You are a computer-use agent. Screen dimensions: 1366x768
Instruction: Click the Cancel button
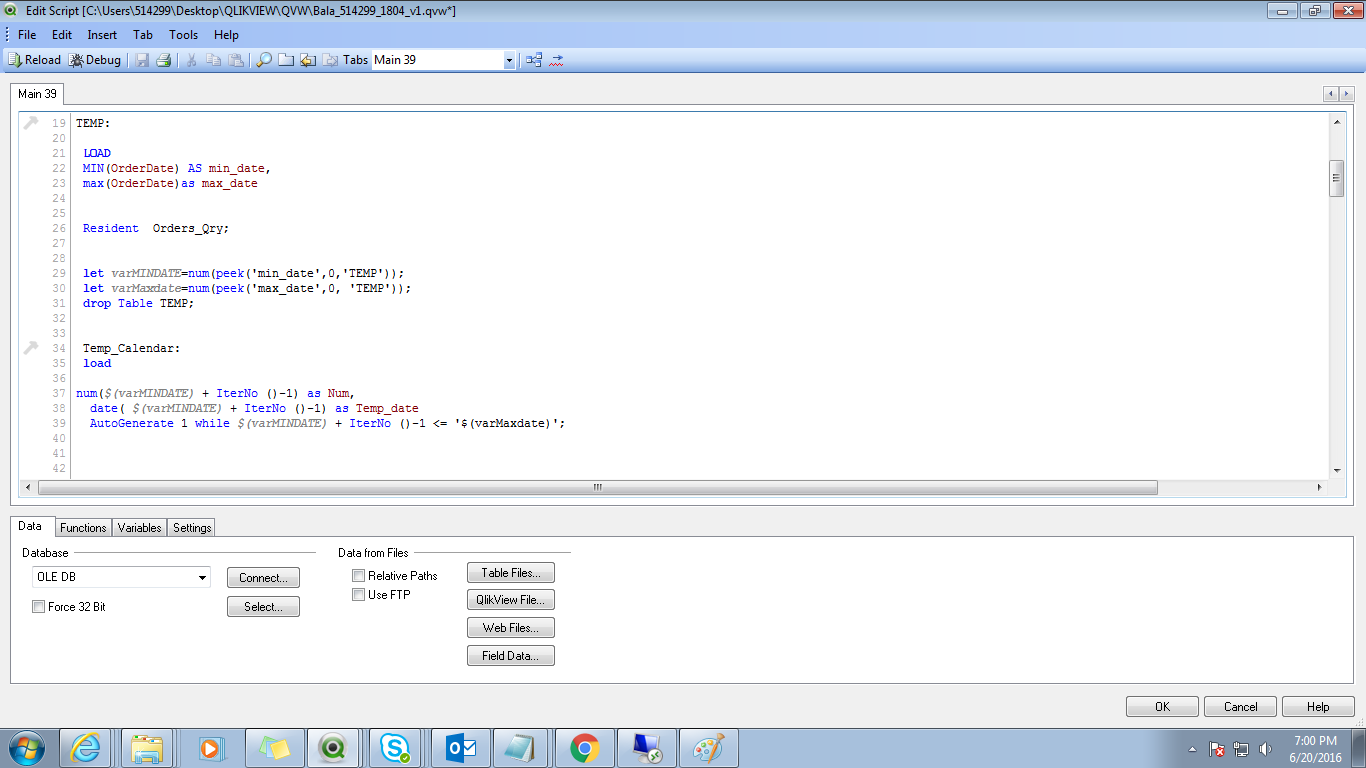tap(1240, 707)
